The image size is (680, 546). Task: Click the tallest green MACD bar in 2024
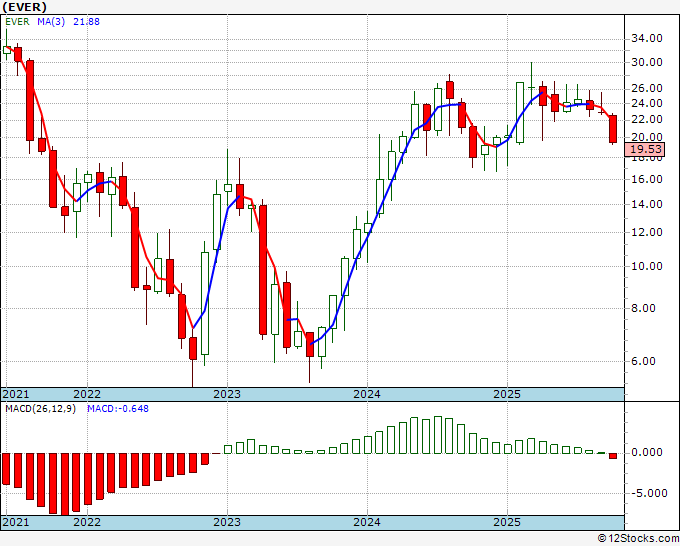point(438,435)
